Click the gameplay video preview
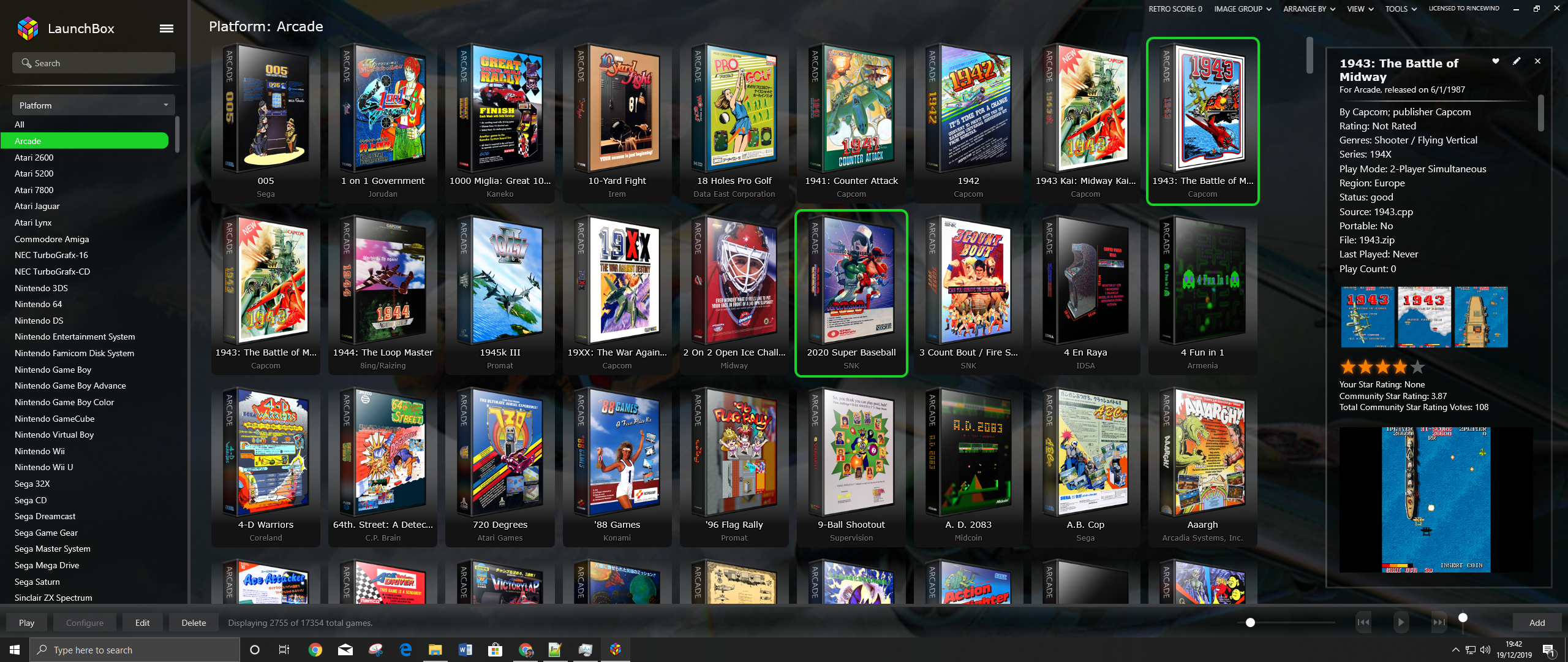This screenshot has height=662, width=1568. (x=1436, y=500)
